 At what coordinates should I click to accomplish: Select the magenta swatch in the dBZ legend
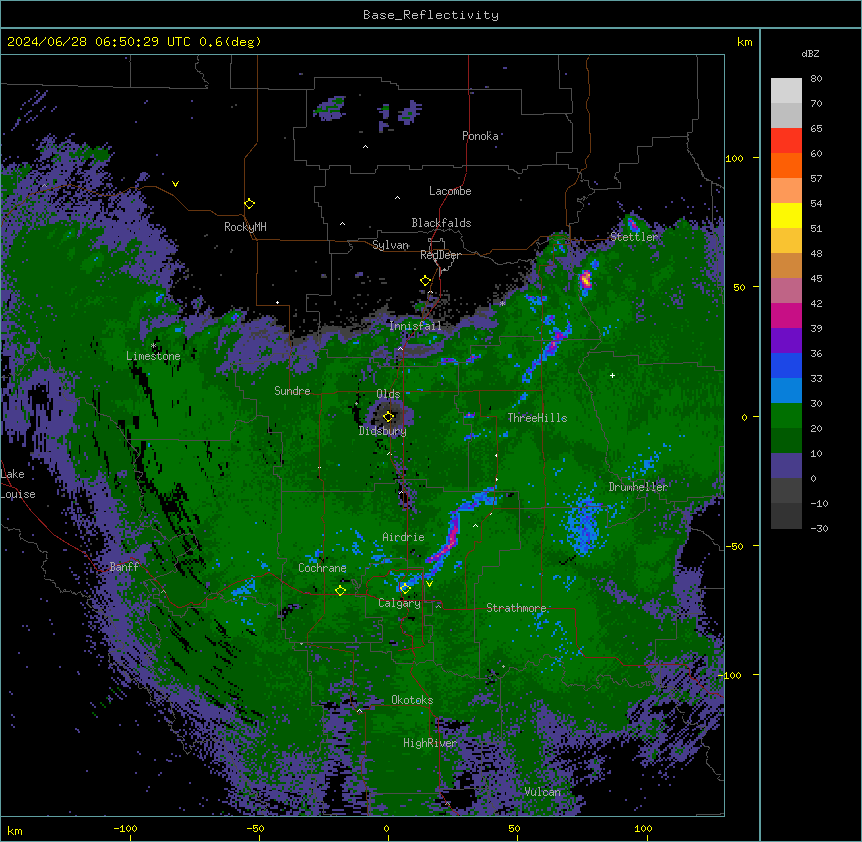[x=786, y=315]
